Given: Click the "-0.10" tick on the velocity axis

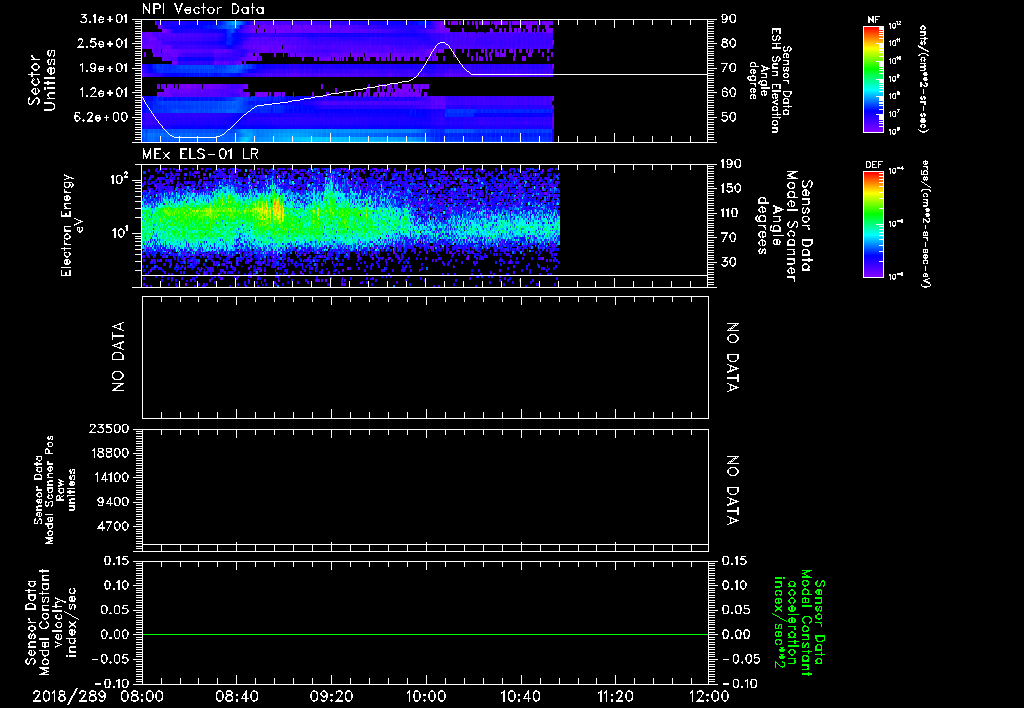Looking at the screenshot, I should pyautogui.click(x=113, y=683).
